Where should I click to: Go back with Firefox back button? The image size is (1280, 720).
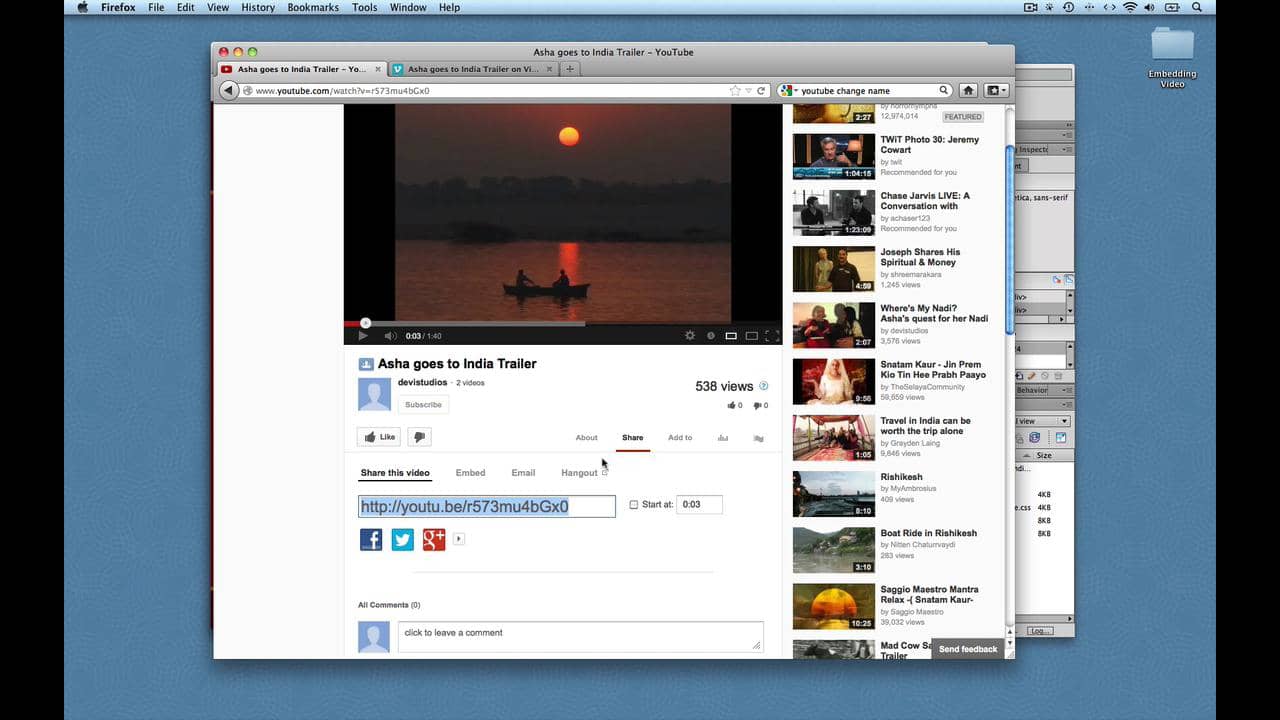coord(229,90)
